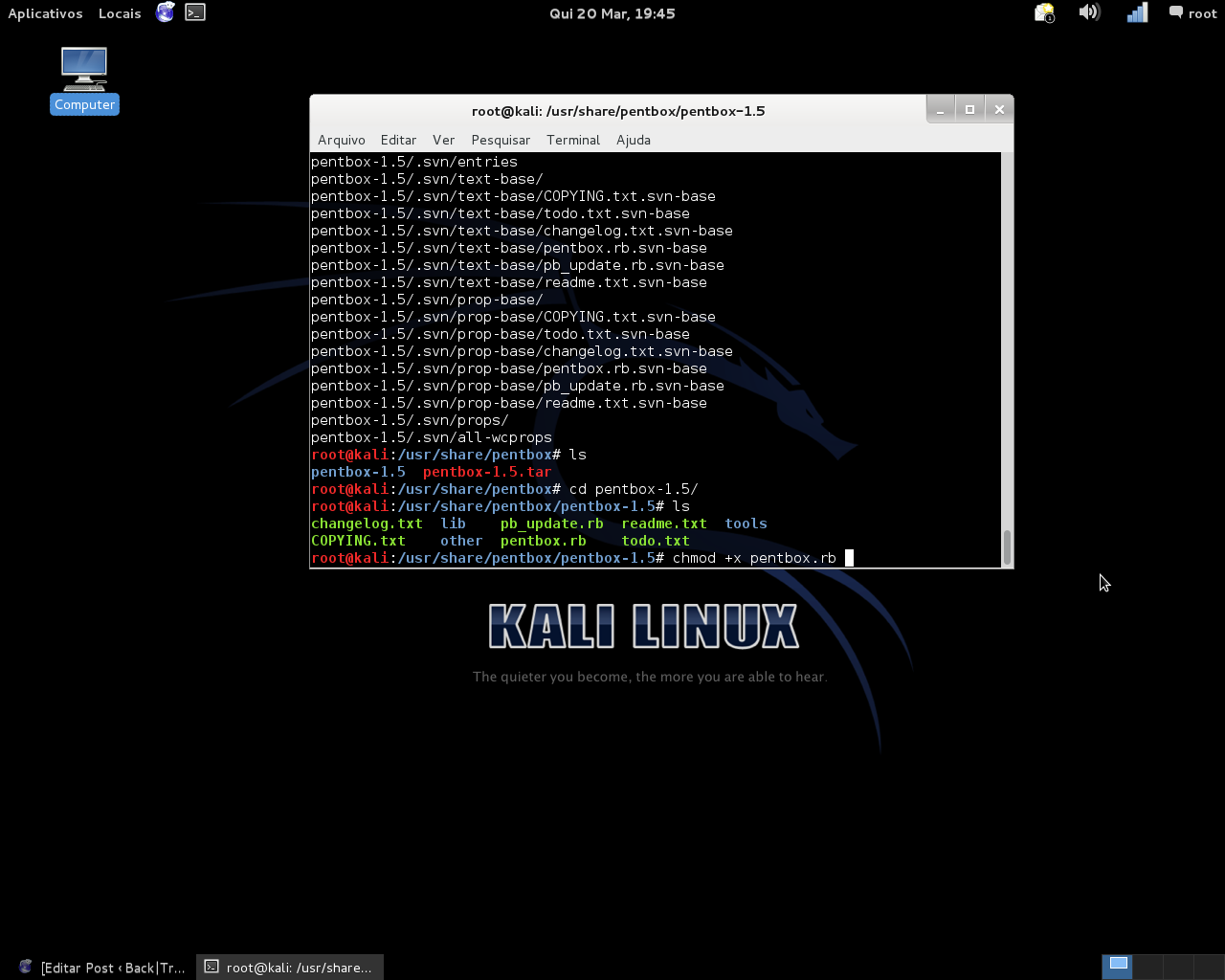This screenshot has width=1225, height=980.
Task: Click the terminal title bar text
Action: pos(618,111)
